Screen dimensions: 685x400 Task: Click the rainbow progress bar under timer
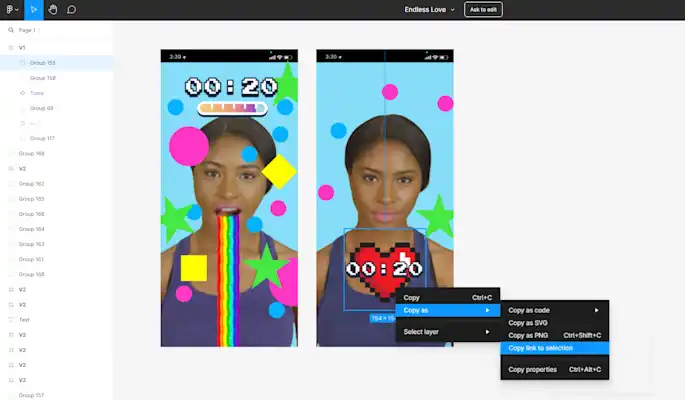232,108
